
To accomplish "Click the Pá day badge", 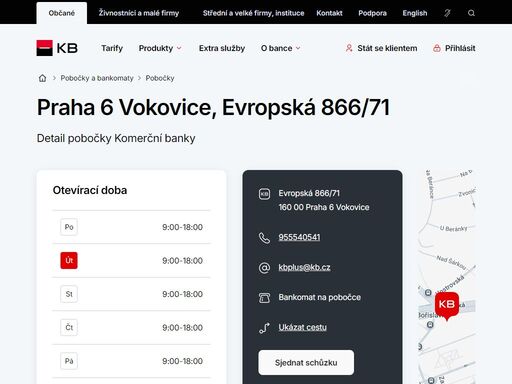I will point(69,361).
